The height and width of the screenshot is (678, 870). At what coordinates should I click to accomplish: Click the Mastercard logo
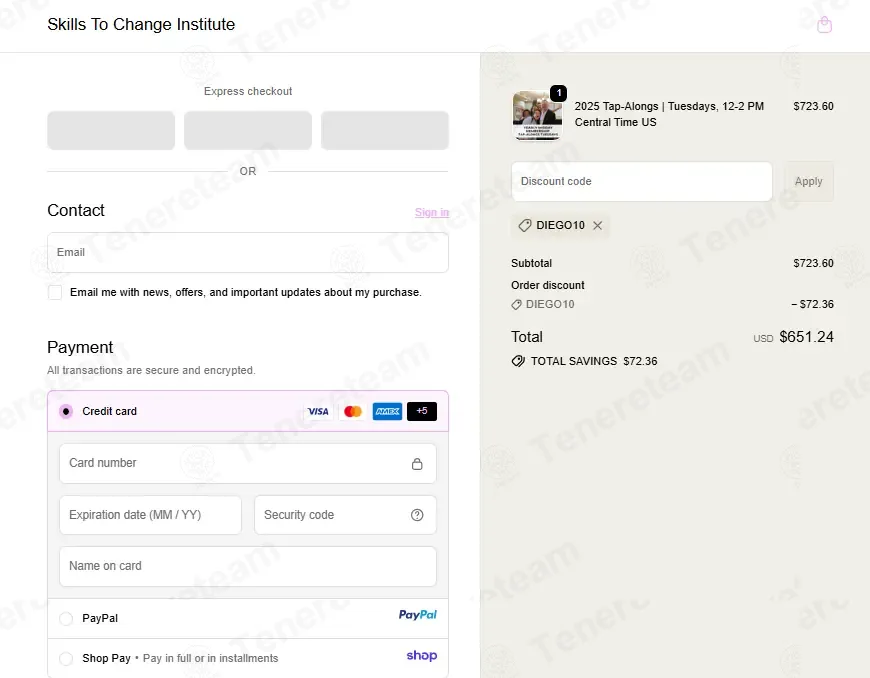353,411
